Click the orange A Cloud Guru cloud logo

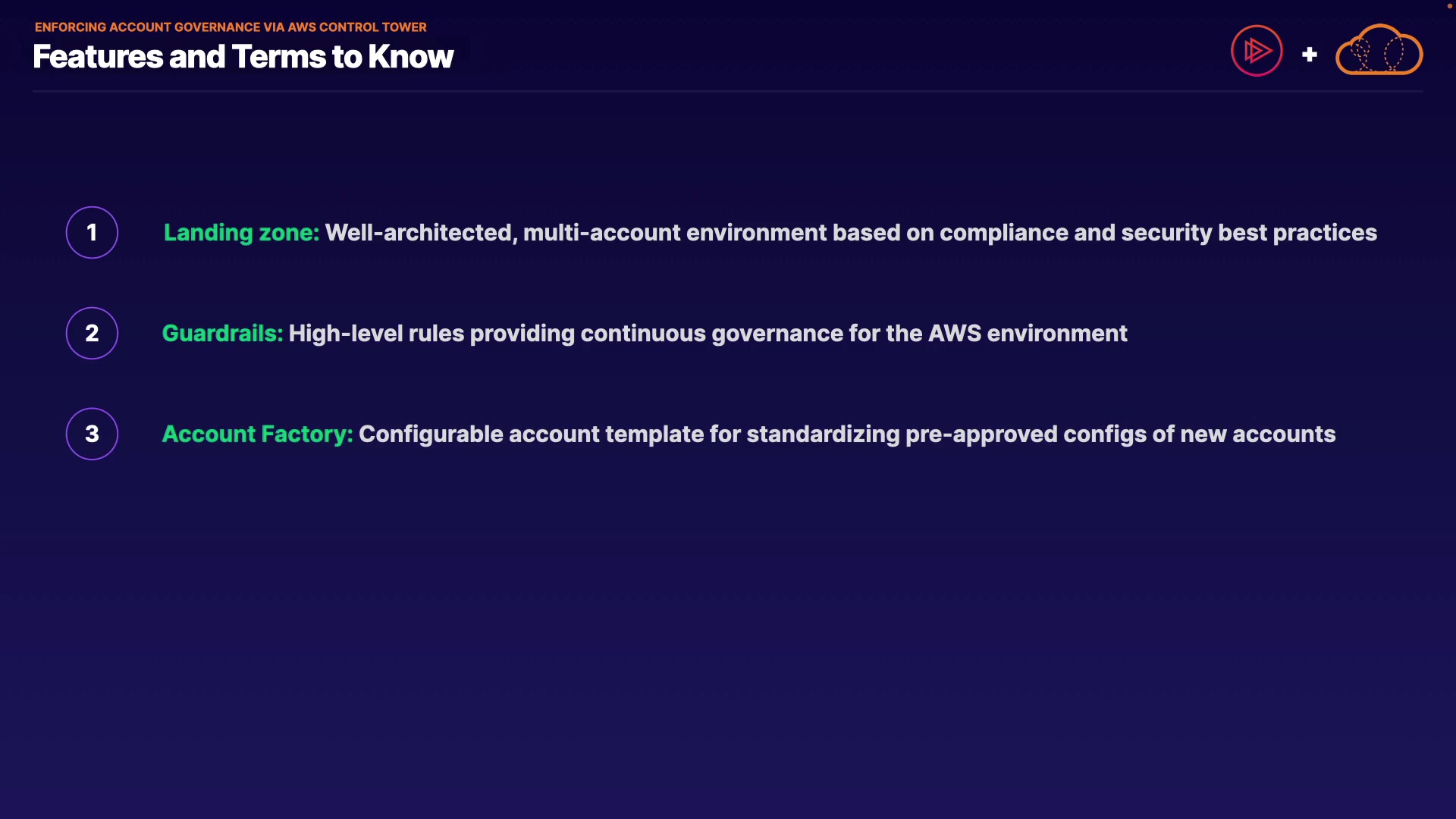1379,51
